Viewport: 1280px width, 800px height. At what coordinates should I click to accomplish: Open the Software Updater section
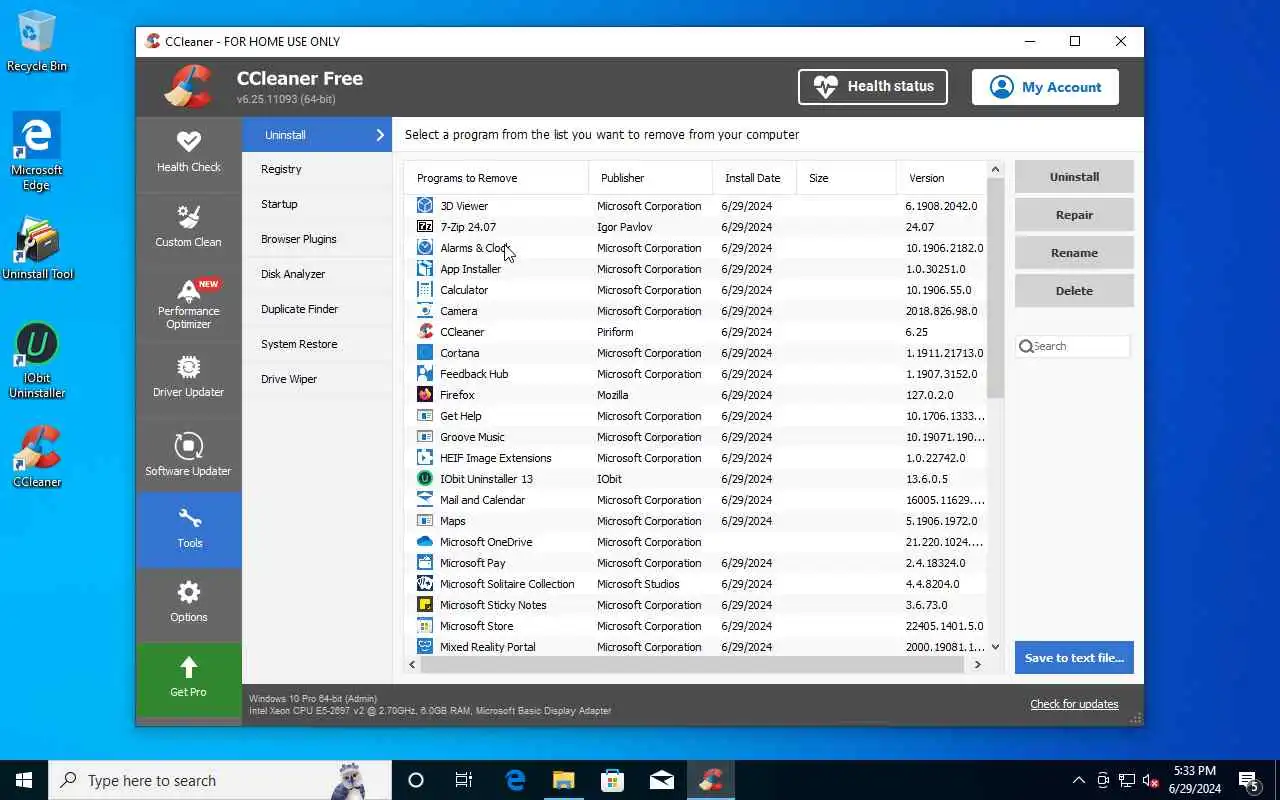(188, 454)
